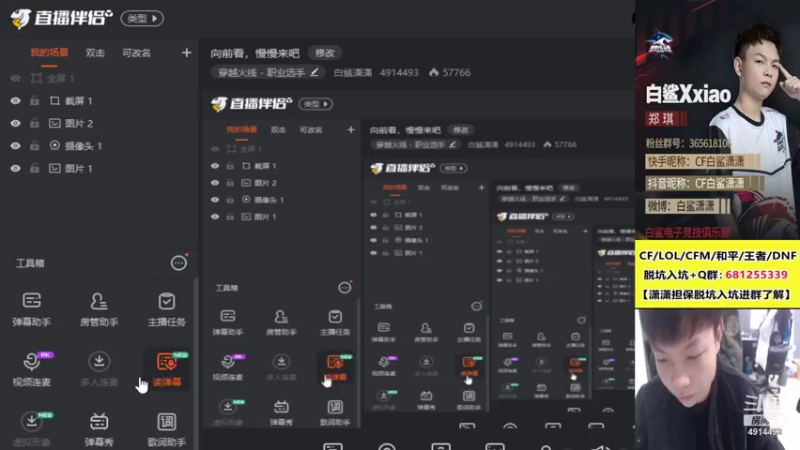
Task: Click the pencil icon beside 穿越火线 - 职业选手 in the main header
Action: pyautogui.click(x=314, y=72)
